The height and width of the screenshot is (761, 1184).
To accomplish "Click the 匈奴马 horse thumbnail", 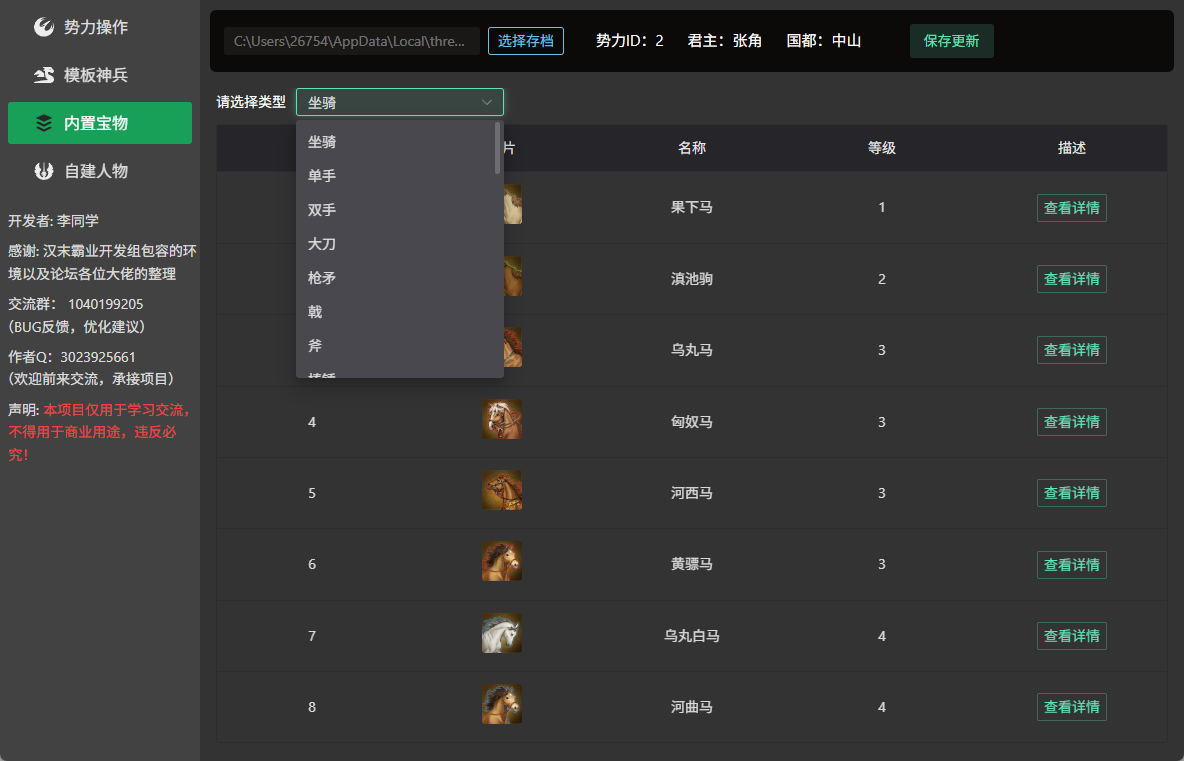I will click(502, 419).
